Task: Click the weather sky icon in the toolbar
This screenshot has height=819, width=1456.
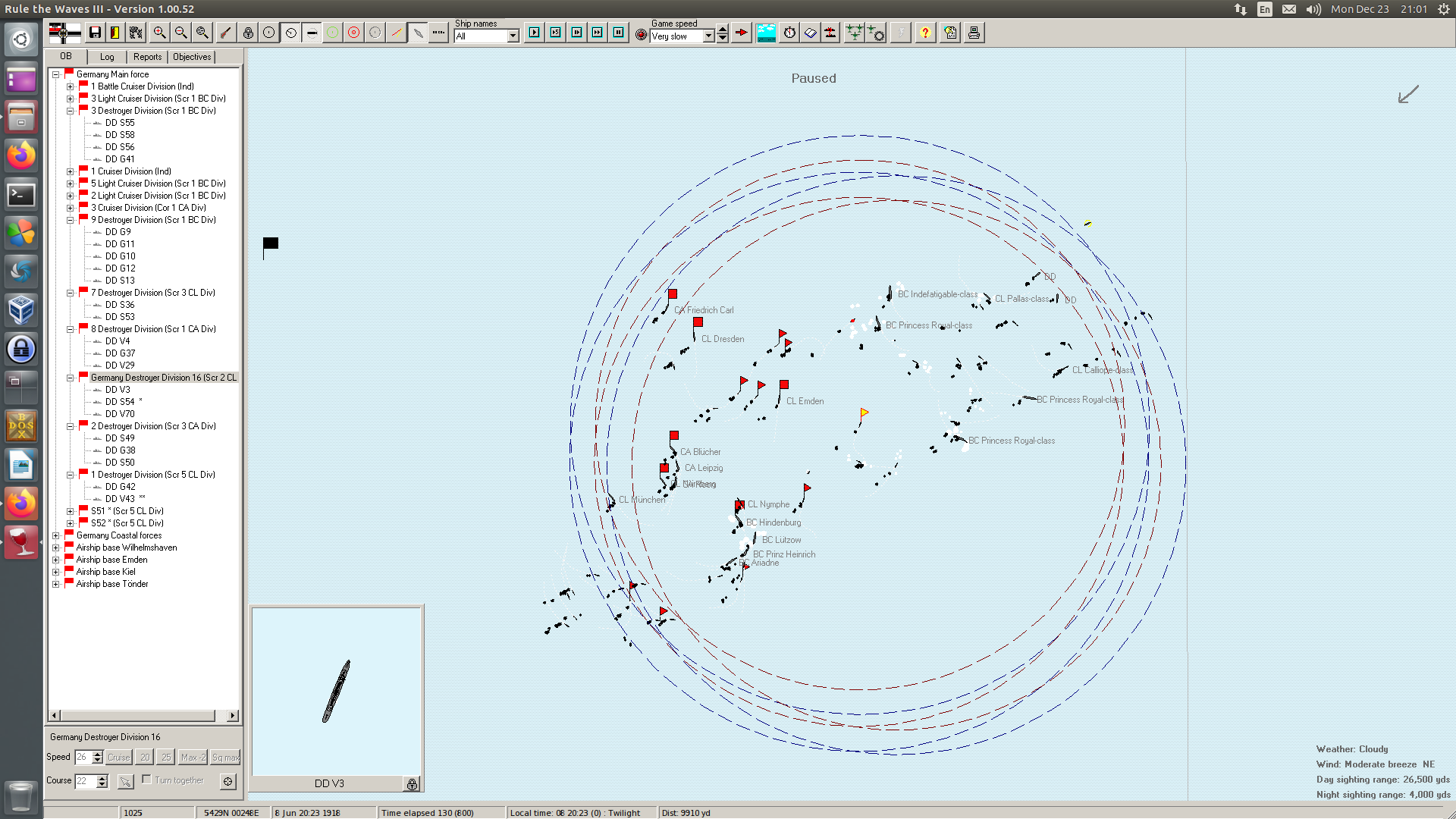Action: (766, 33)
